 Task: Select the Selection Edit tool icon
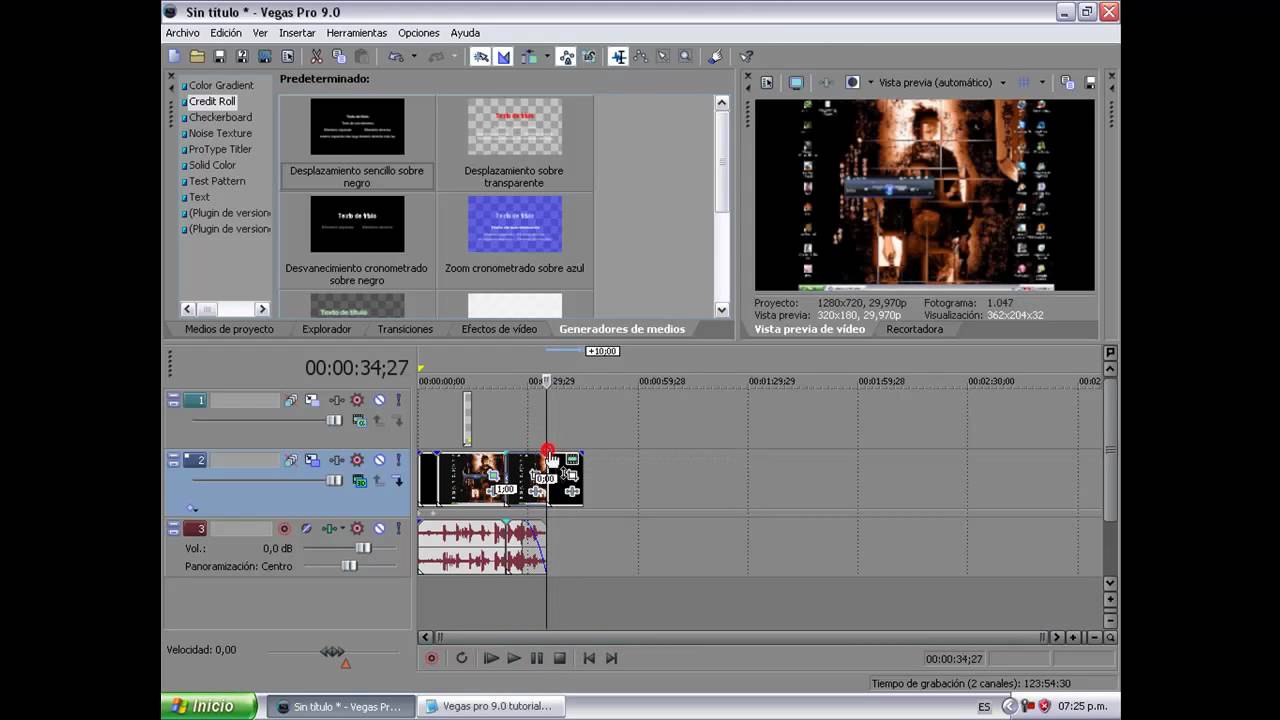(x=663, y=57)
